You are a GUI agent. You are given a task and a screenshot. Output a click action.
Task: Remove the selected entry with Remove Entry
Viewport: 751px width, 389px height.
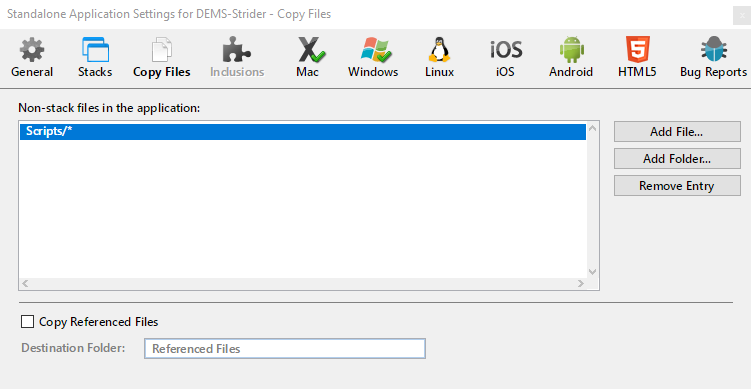(x=677, y=185)
